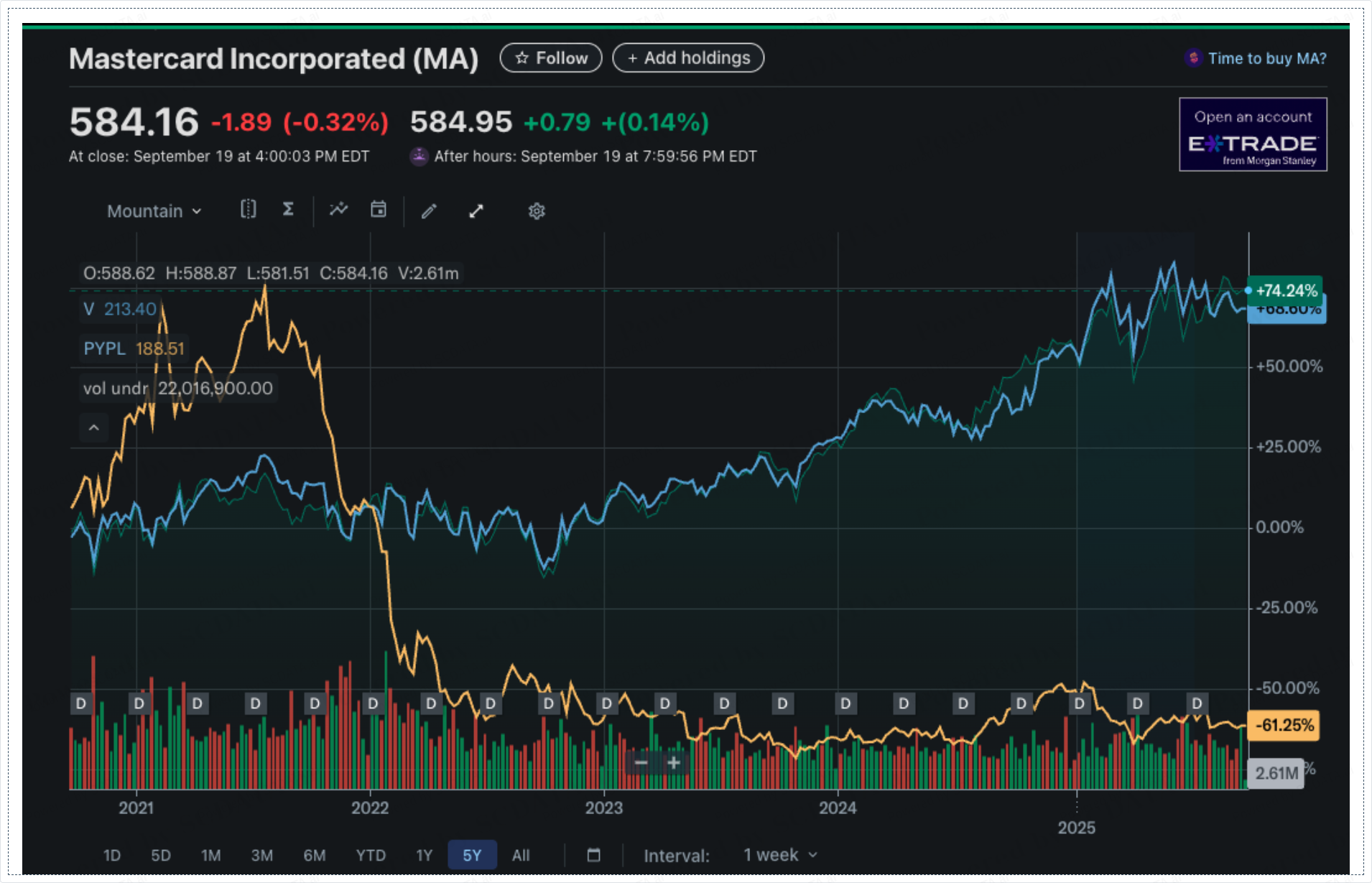Click the Add holdings button
1372x883 pixels.
tap(688, 58)
